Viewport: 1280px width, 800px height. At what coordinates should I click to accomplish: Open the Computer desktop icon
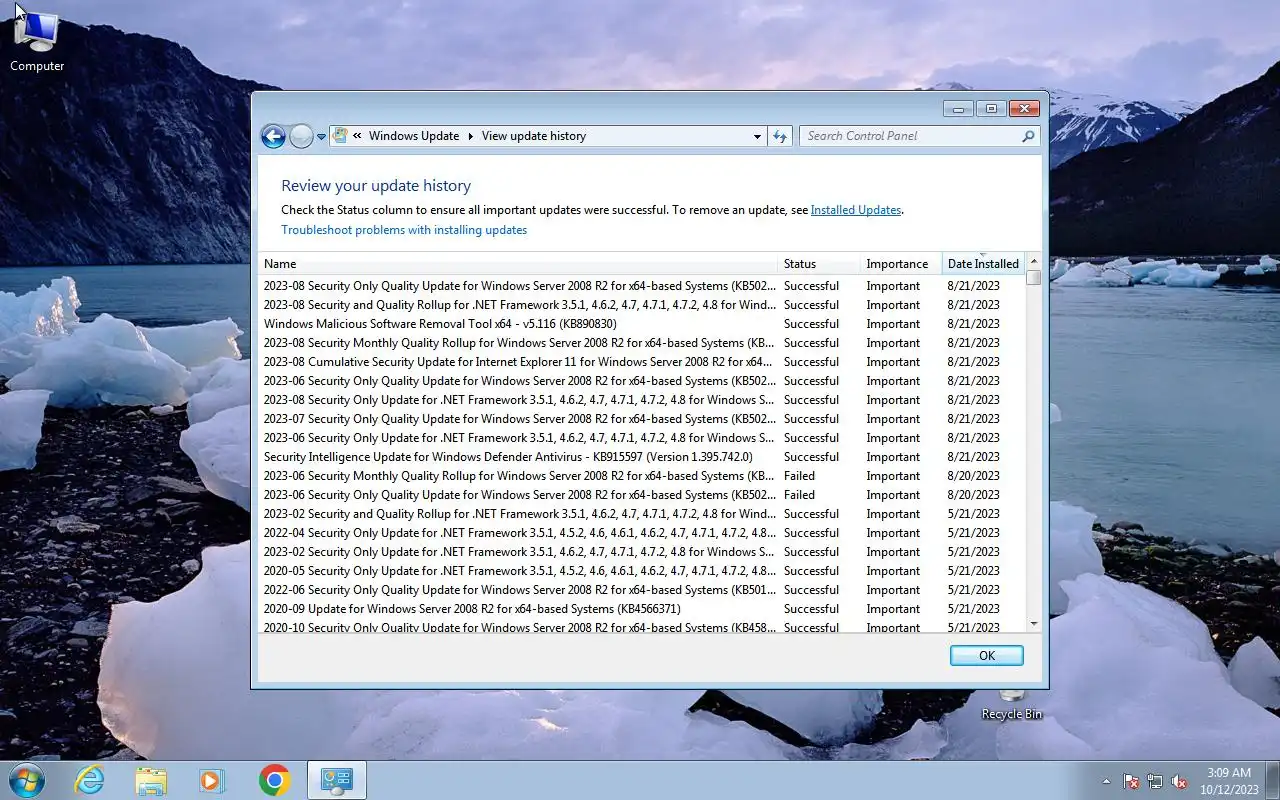(37, 42)
